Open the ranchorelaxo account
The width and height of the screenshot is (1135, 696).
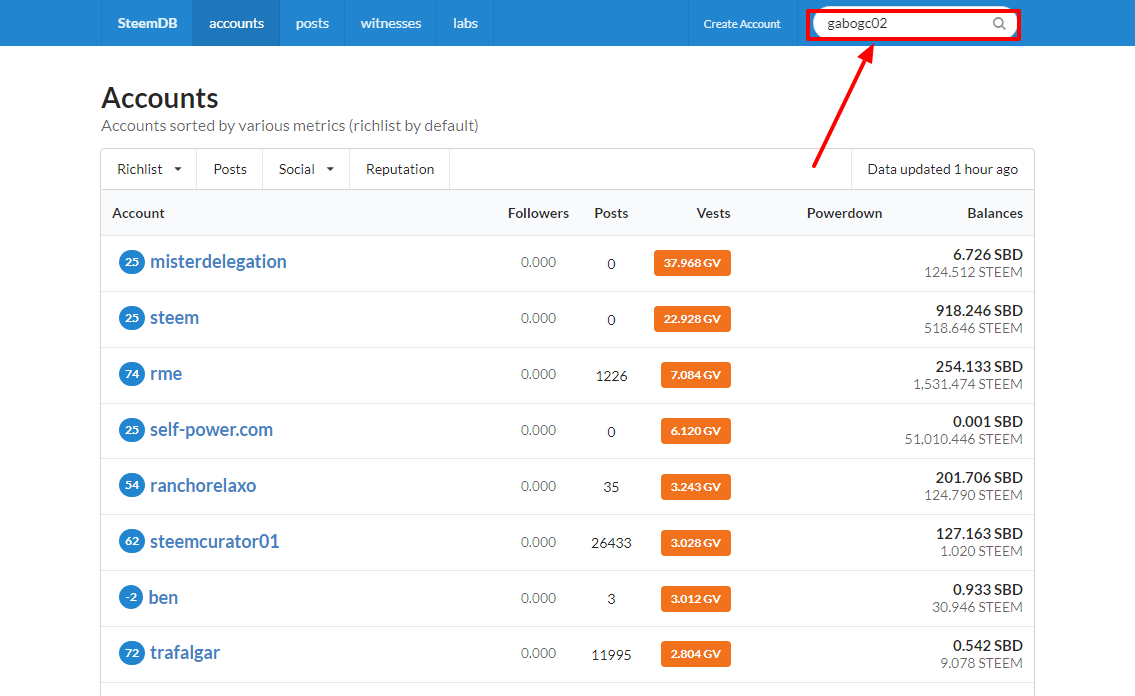point(203,485)
